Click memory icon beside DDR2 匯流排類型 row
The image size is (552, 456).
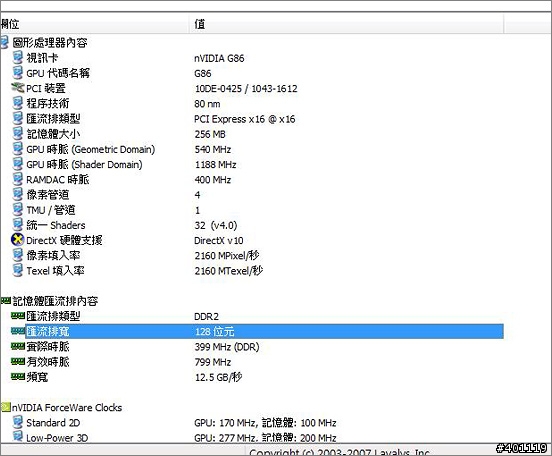point(18,316)
